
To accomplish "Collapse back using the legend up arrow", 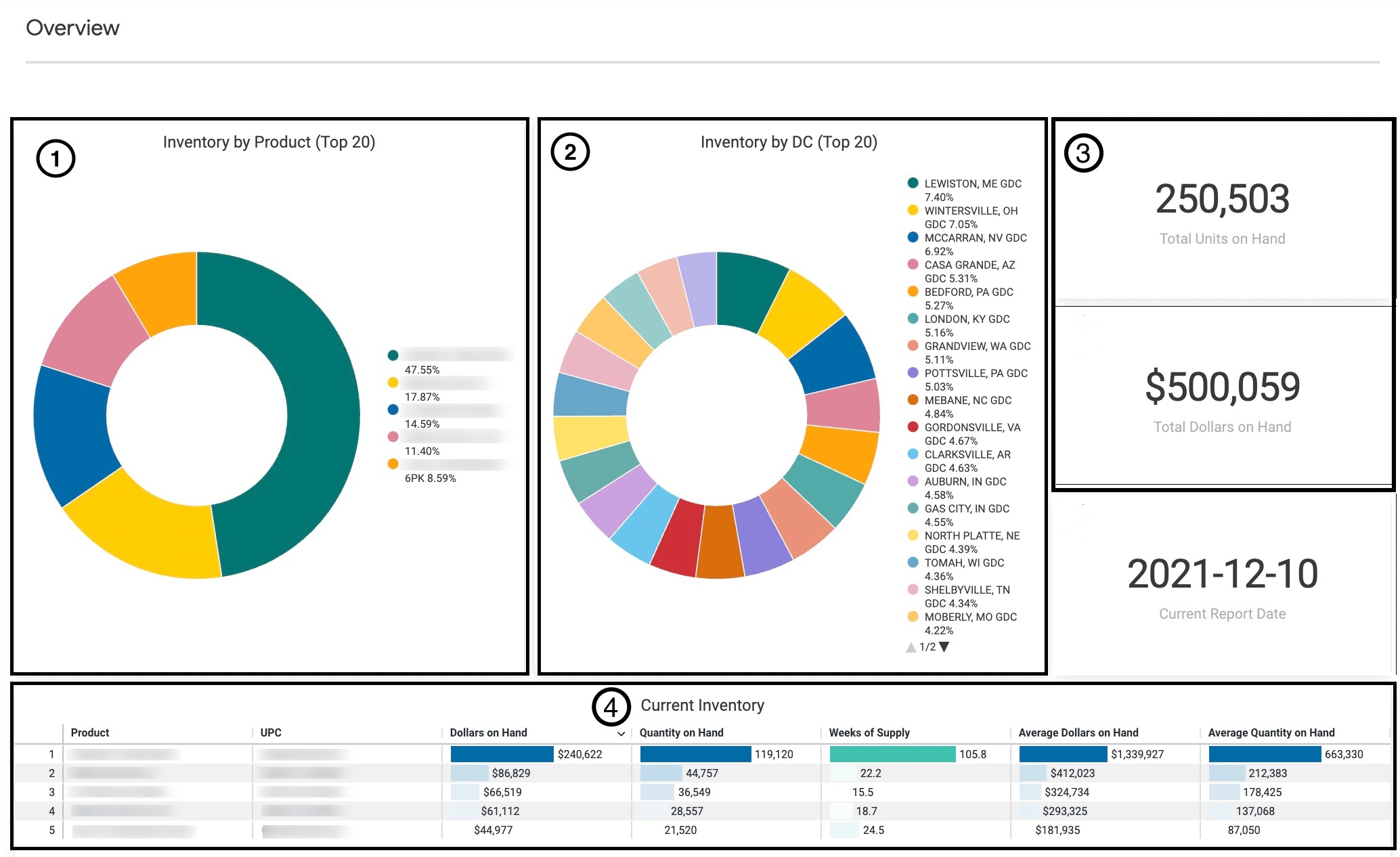I will pos(910,647).
